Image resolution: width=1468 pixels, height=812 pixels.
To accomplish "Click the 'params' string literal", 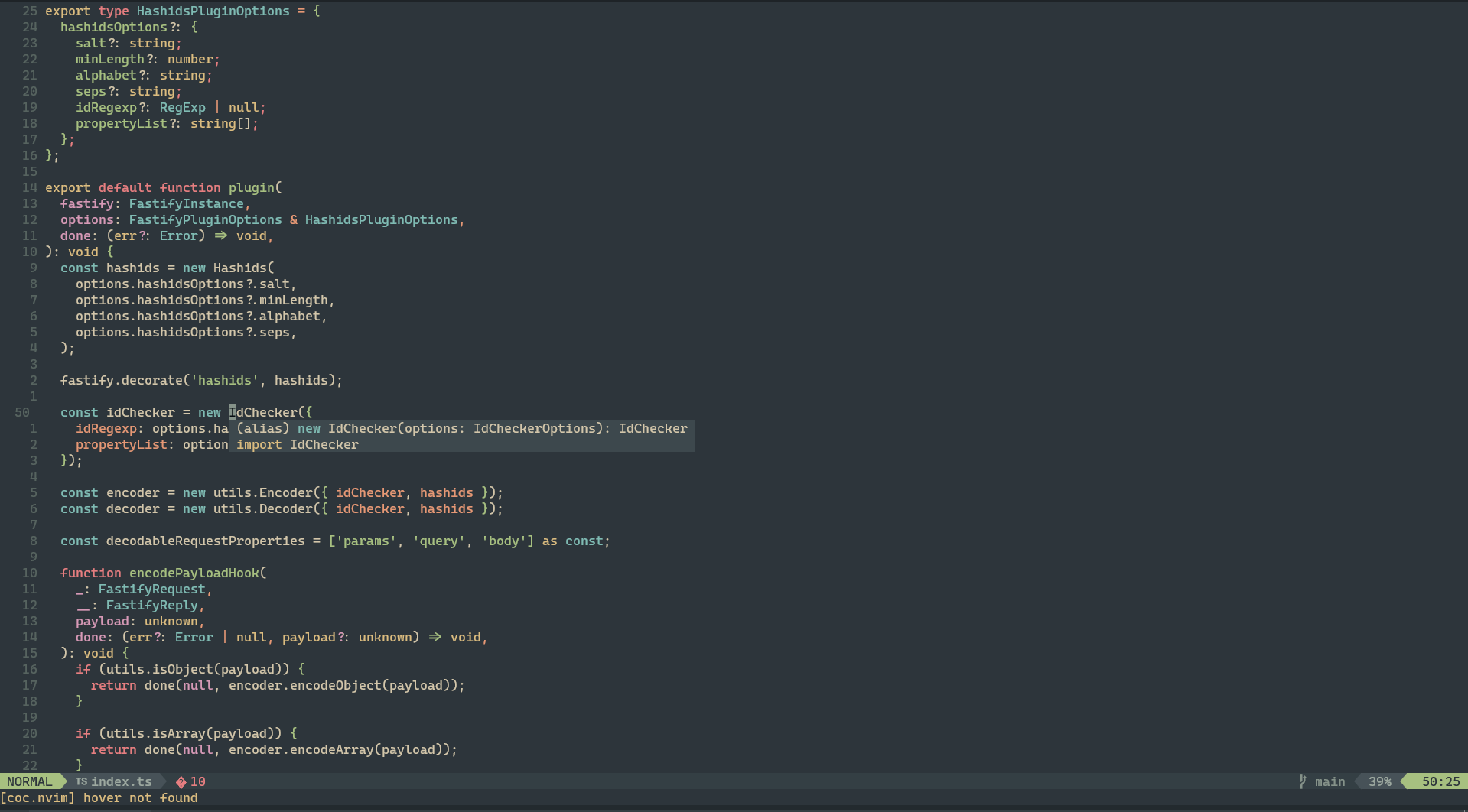I will click(x=366, y=541).
